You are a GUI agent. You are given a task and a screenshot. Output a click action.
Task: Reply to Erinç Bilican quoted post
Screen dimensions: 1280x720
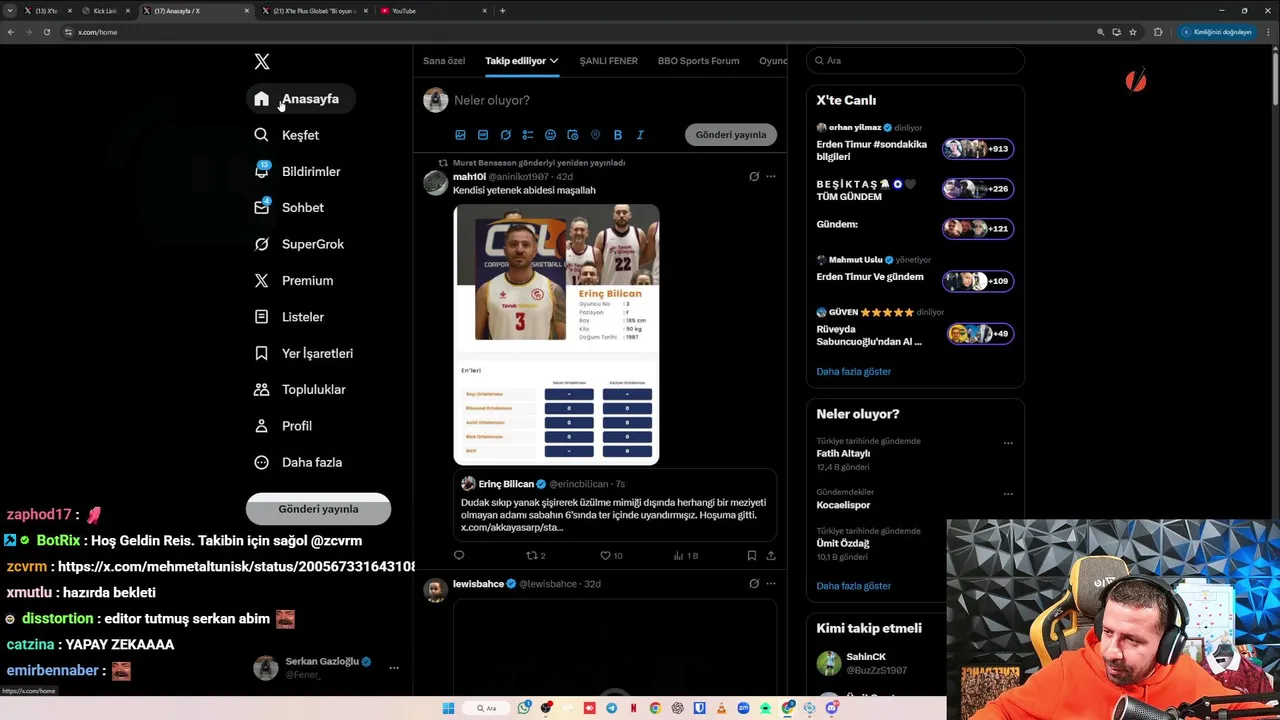click(x=459, y=555)
